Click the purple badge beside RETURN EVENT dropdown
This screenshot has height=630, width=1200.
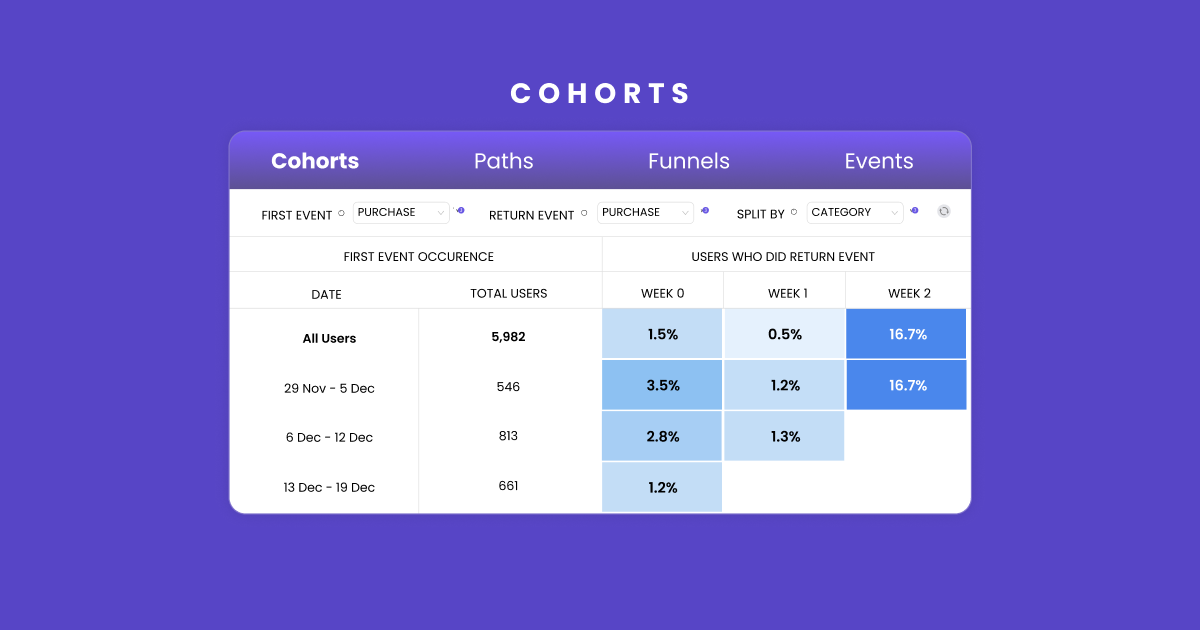[705, 211]
